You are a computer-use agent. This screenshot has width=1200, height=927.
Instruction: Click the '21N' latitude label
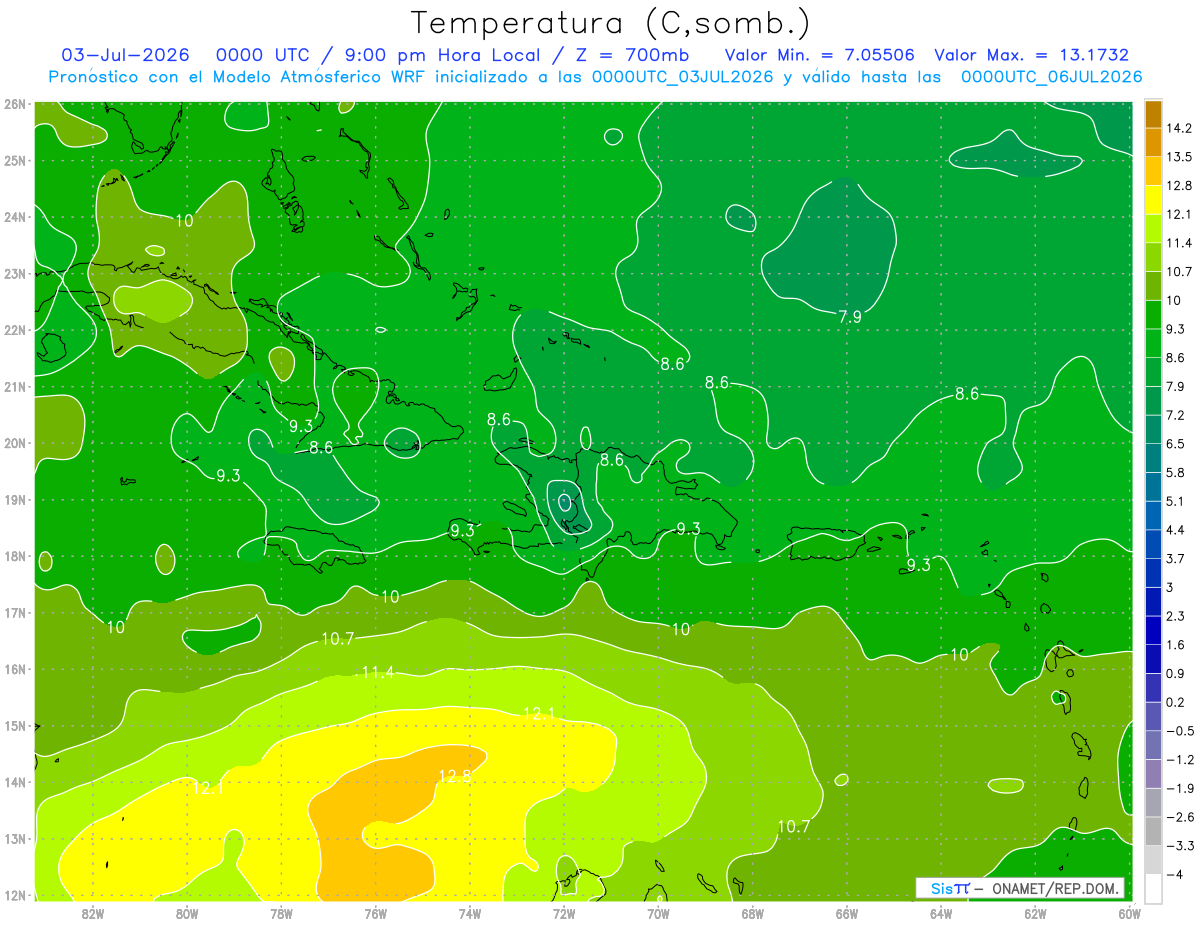click(x=14, y=387)
